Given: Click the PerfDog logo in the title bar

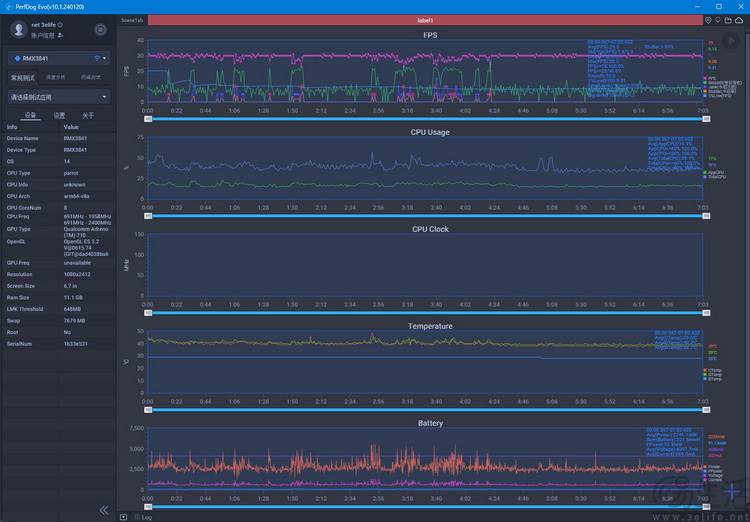Looking at the screenshot, I should pyautogui.click(x=8, y=7).
